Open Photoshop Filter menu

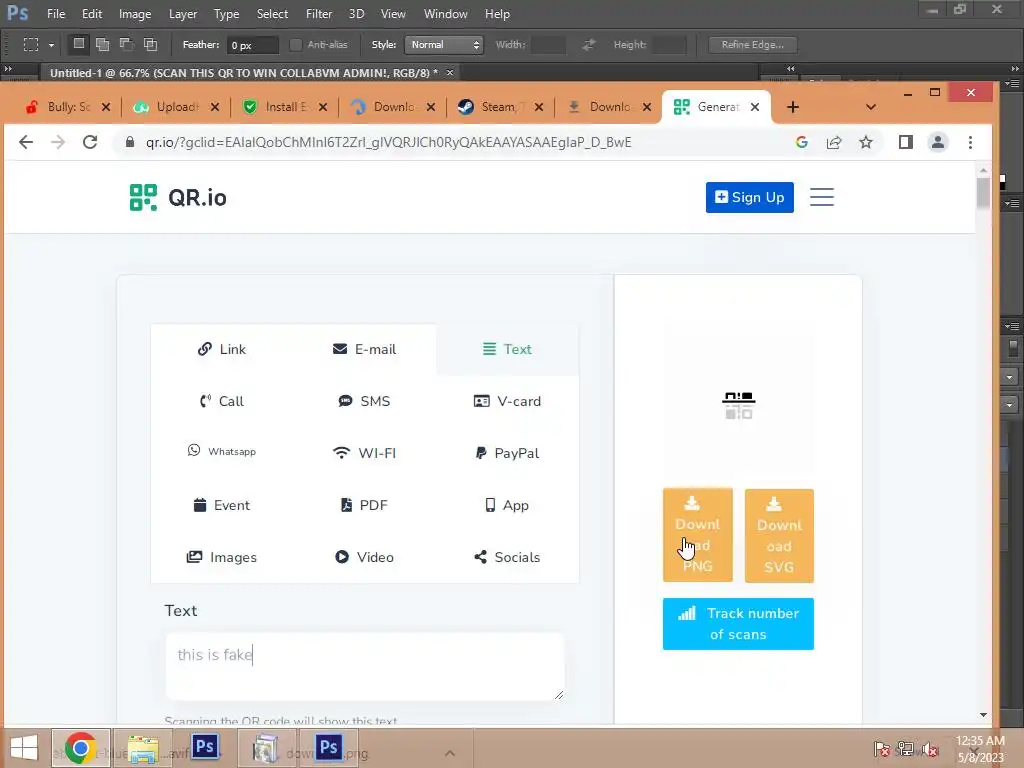(319, 14)
